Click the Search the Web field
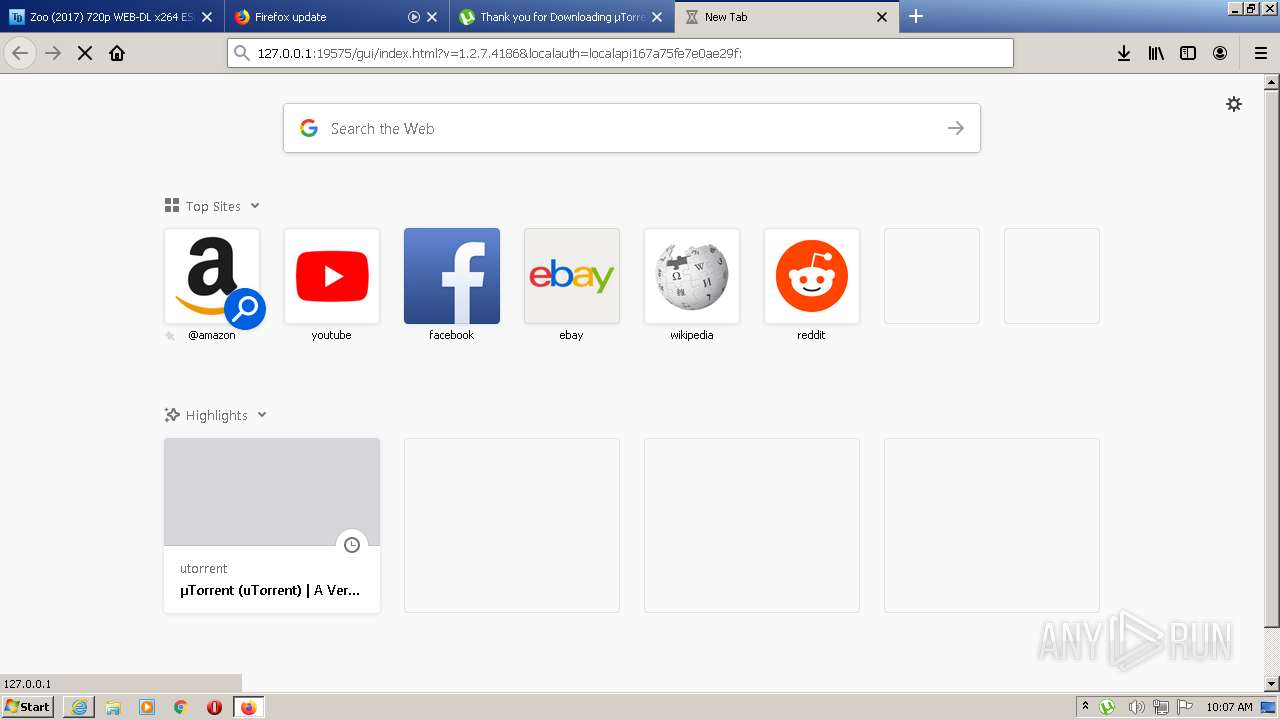The width and height of the screenshot is (1280, 720). pos(632,128)
